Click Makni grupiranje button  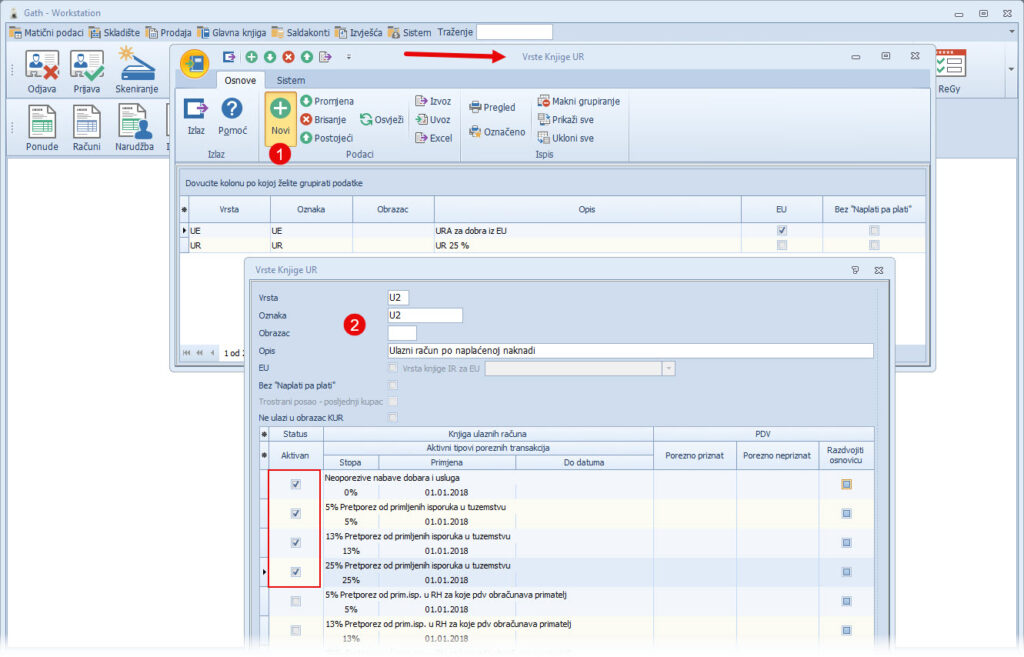point(578,101)
